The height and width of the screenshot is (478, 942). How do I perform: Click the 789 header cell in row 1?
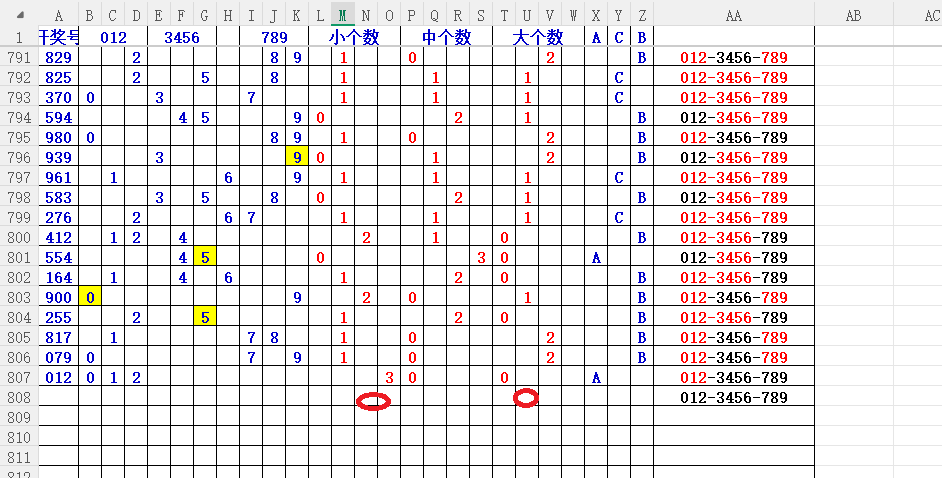274,38
